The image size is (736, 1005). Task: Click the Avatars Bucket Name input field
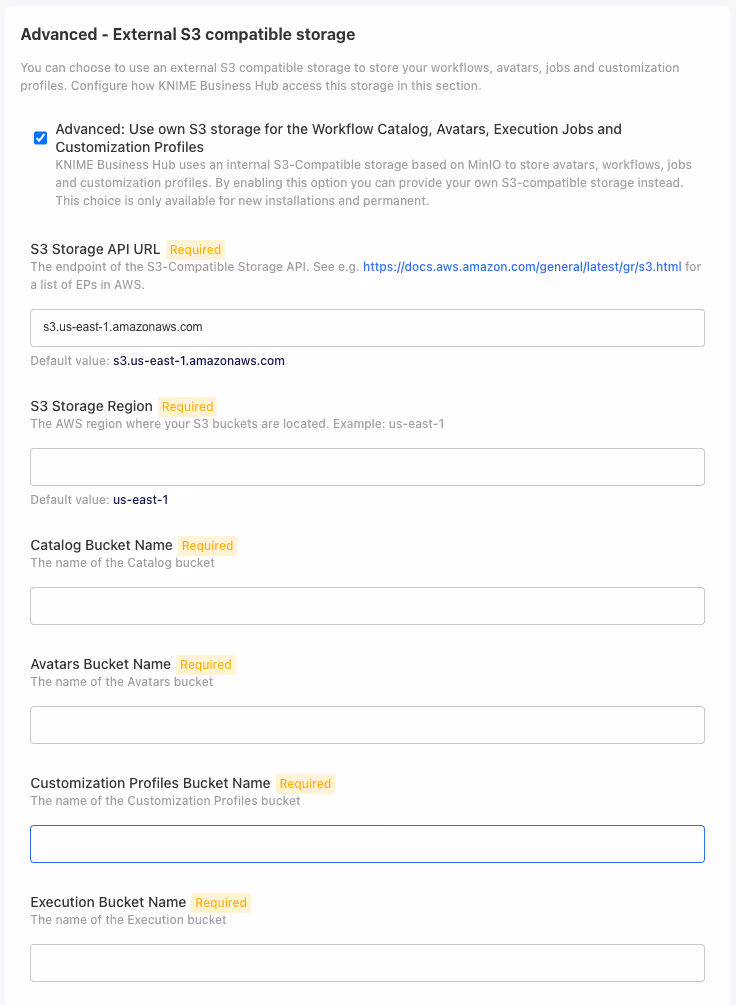click(367, 724)
